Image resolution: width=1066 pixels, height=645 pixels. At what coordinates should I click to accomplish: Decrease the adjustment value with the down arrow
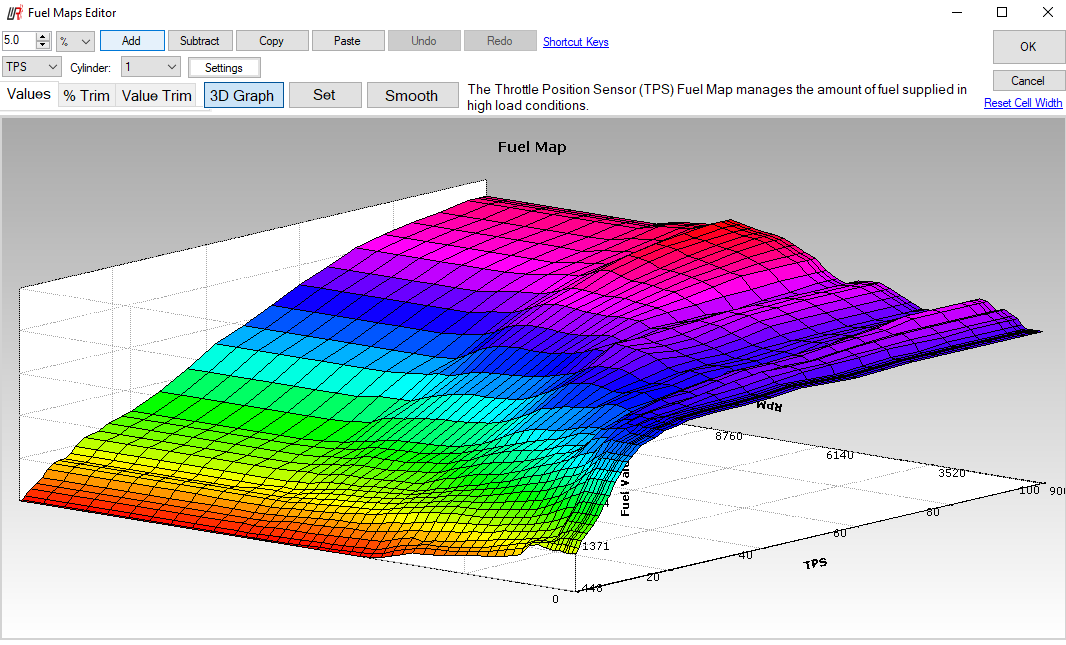click(x=42, y=45)
